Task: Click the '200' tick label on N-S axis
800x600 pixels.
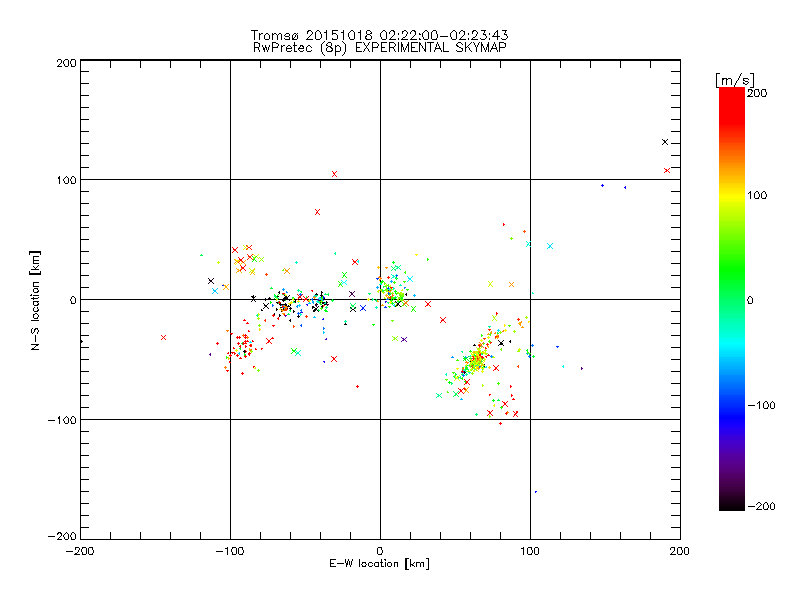Action: click(x=66, y=63)
